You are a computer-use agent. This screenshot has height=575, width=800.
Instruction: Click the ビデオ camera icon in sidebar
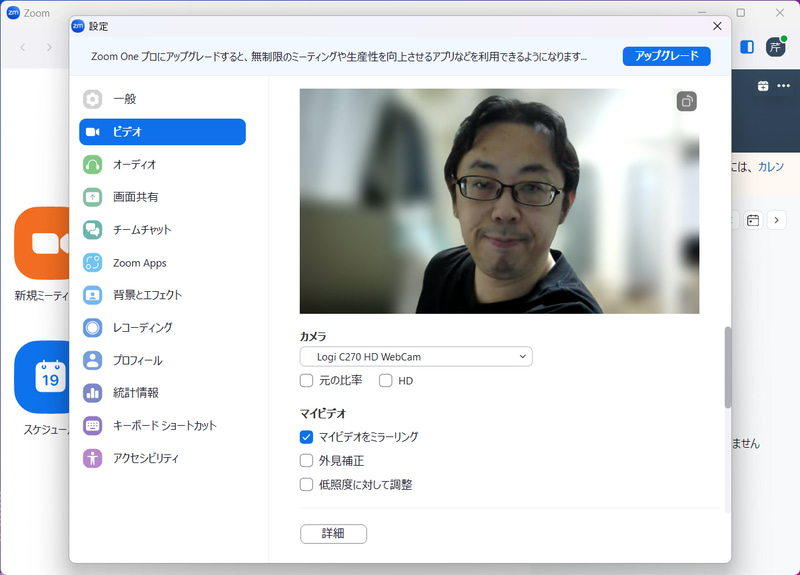92,132
